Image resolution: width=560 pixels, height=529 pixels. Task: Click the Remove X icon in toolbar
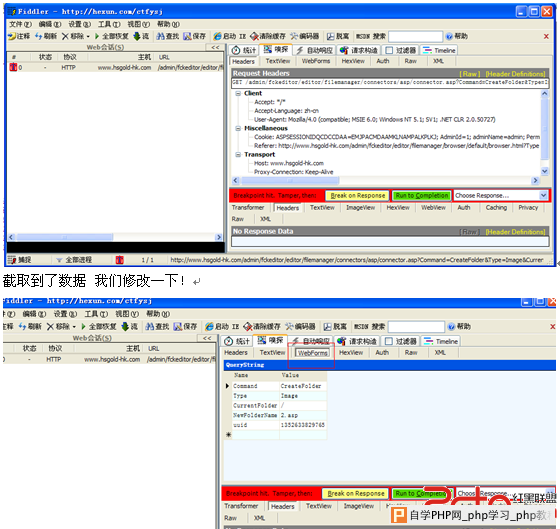(x=65, y=36)
